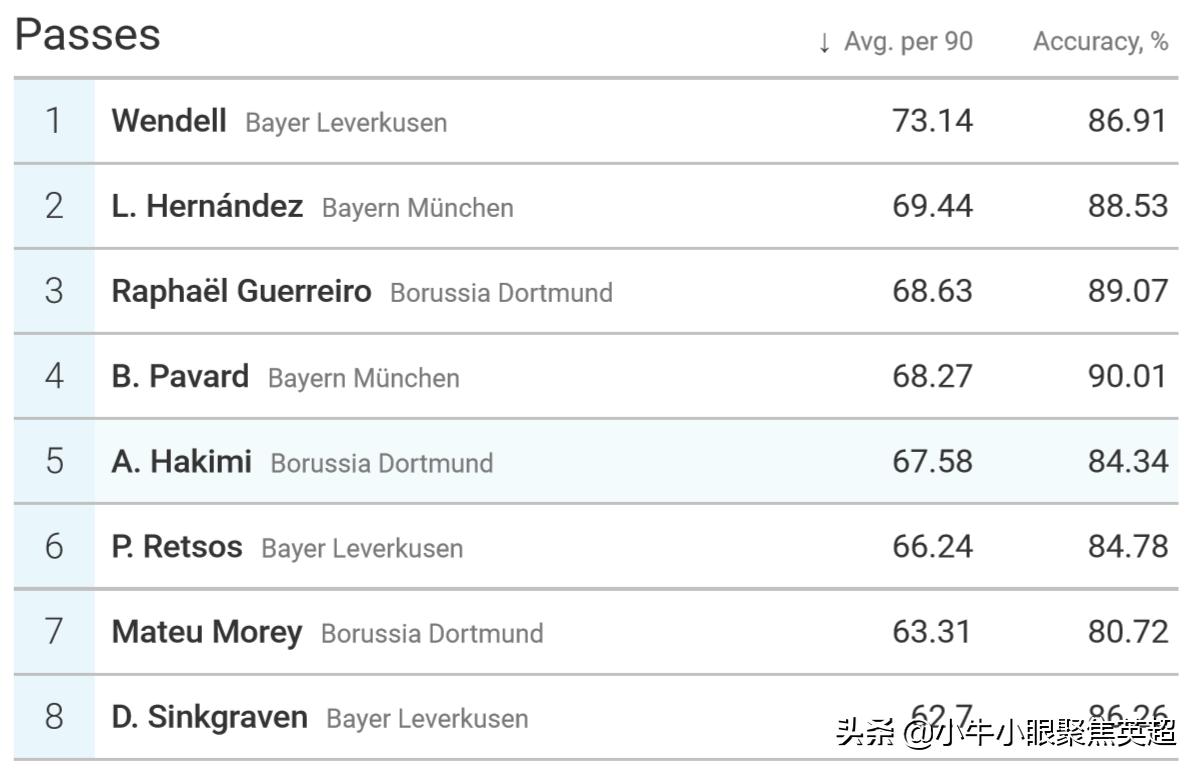Image resolution: width=1199 pixels, height=770 pixels.
Task: Click Bayern München team beside L. Hernández
Action: click(417, 208)
